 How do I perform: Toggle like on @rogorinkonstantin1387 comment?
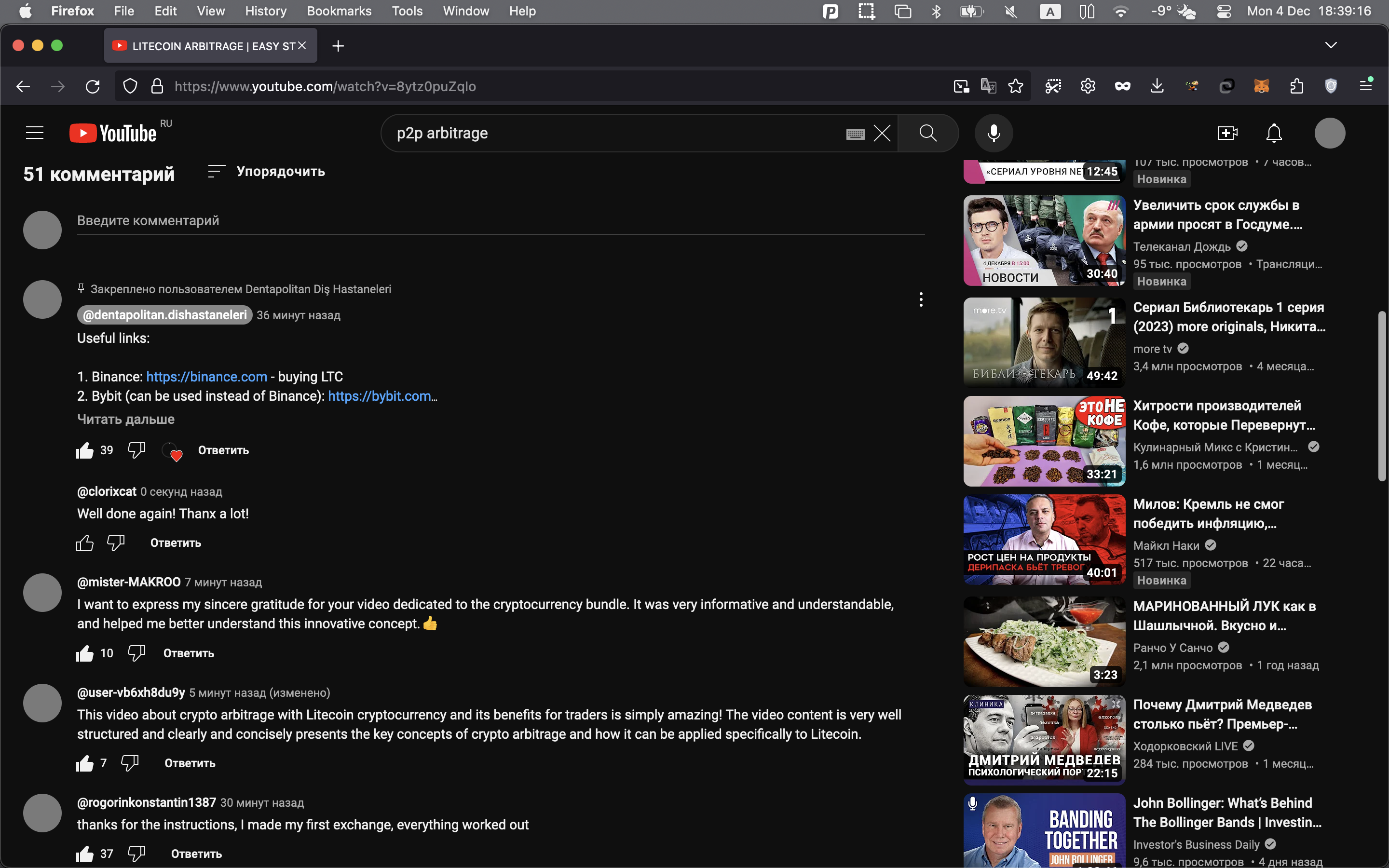point(84,854)
